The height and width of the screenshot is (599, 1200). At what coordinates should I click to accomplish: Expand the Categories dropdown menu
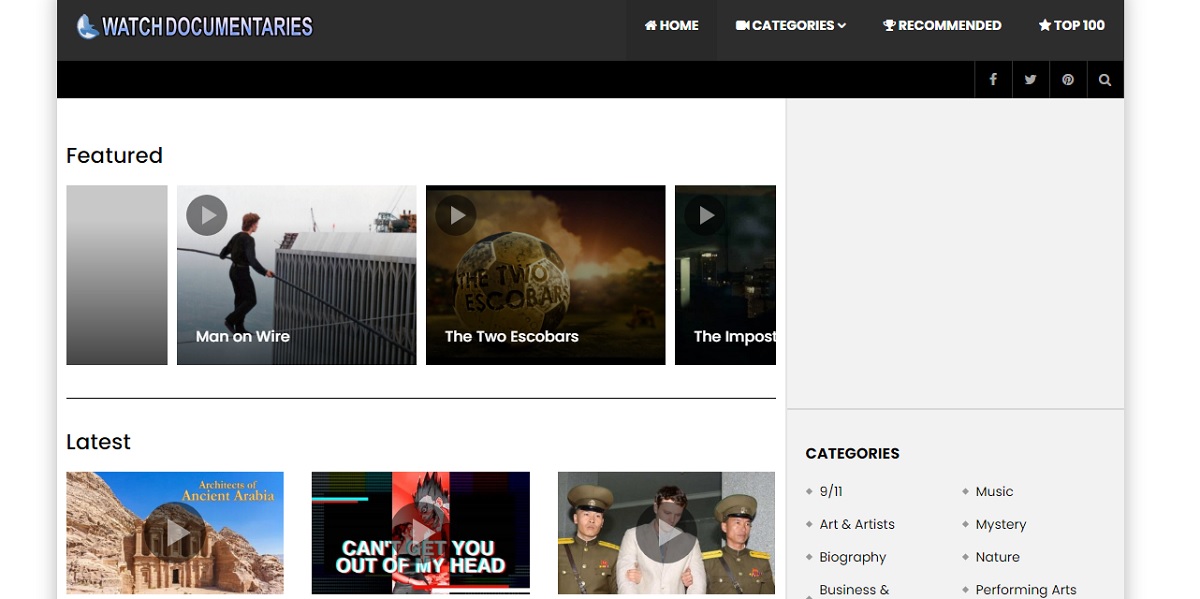[x=791, y=26]
